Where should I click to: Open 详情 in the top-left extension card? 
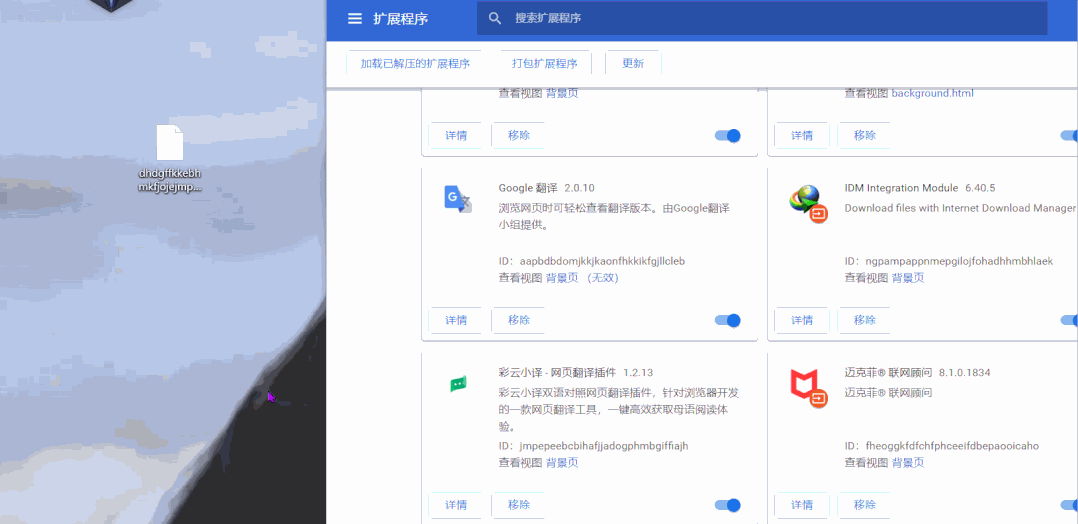[456, 135]
